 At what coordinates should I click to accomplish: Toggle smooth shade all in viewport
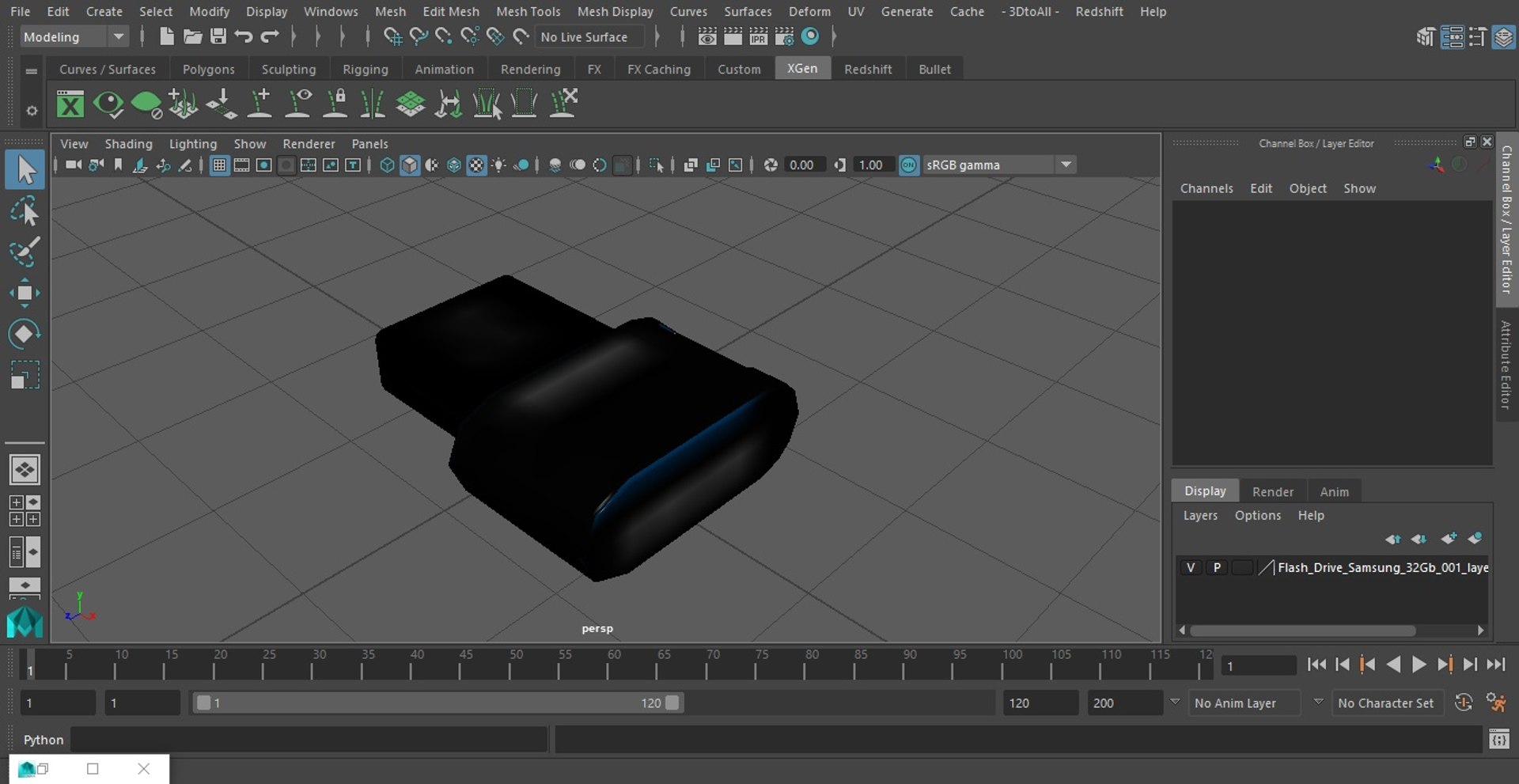tap(409, 165)
